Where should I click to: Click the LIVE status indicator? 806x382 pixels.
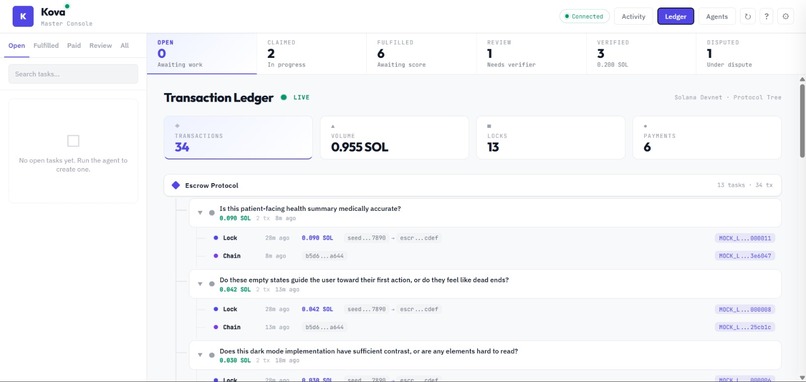tap(296, 97)
